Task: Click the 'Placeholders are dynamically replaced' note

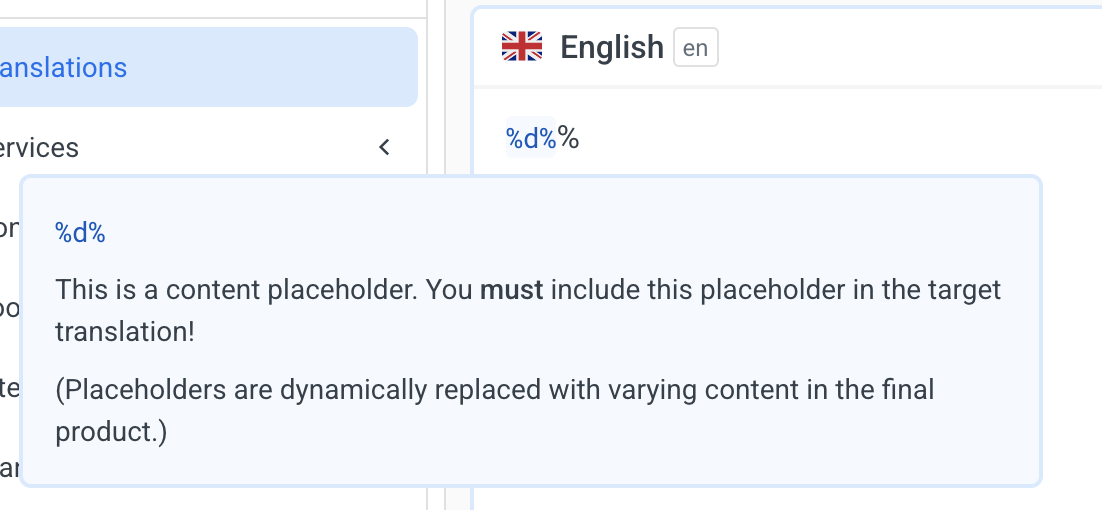Action: [300, 389]
